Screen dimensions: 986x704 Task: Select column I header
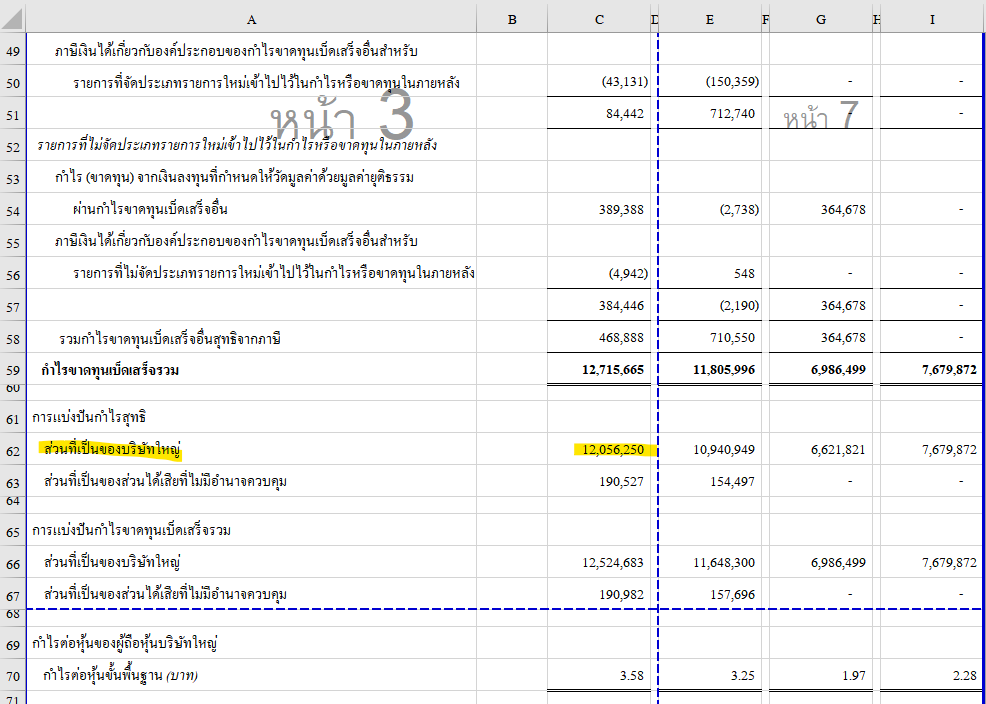point(932,19)
